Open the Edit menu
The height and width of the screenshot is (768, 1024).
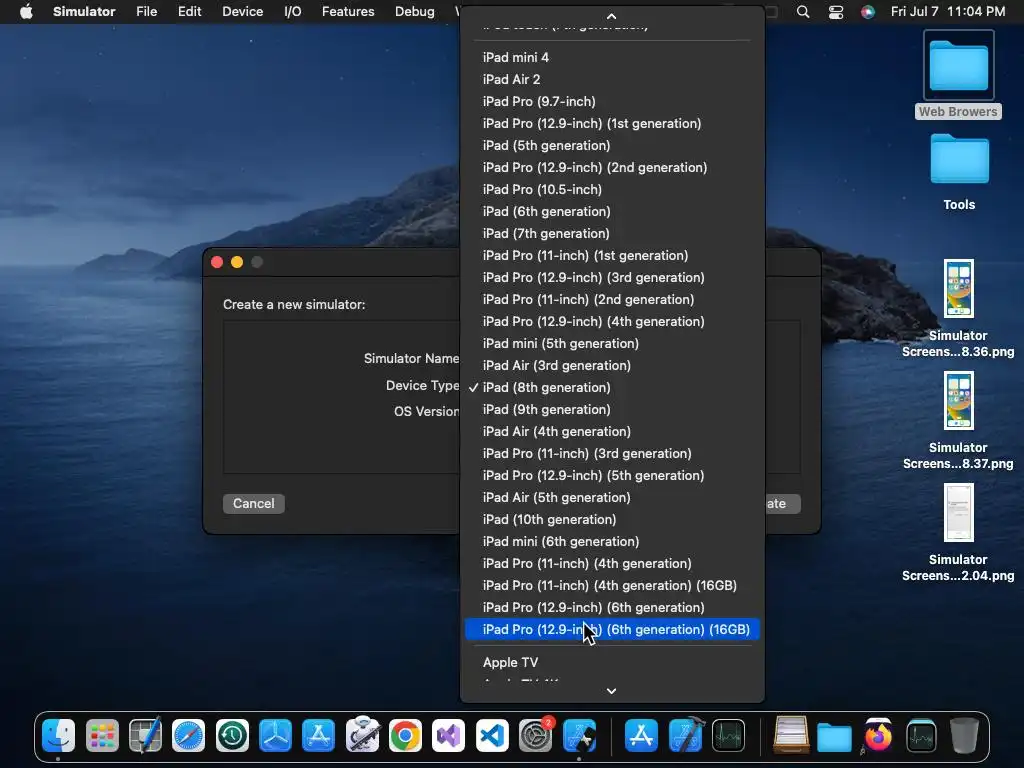[189, 11]
